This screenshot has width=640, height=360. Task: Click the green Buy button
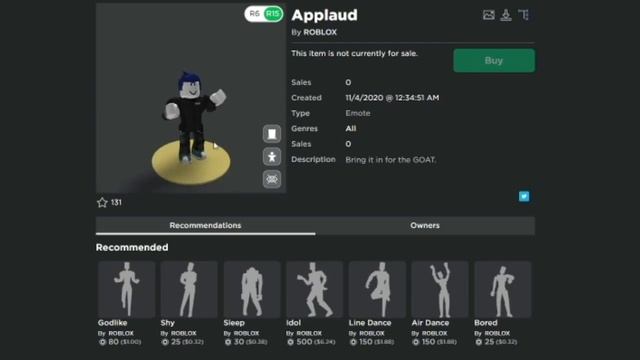point(494,60)
